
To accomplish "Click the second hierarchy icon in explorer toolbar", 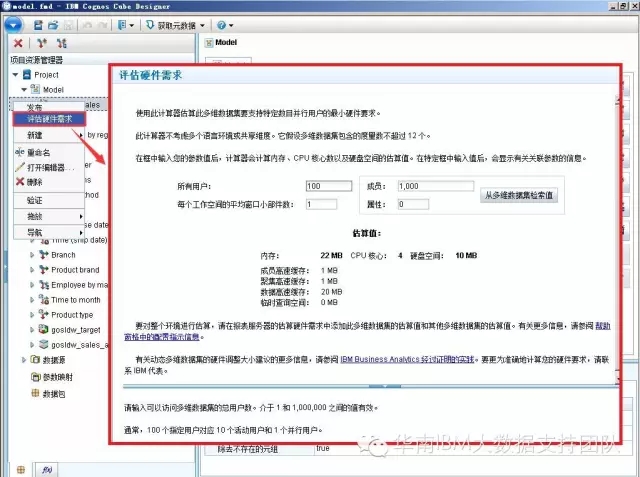I will [x=62, y=43].
